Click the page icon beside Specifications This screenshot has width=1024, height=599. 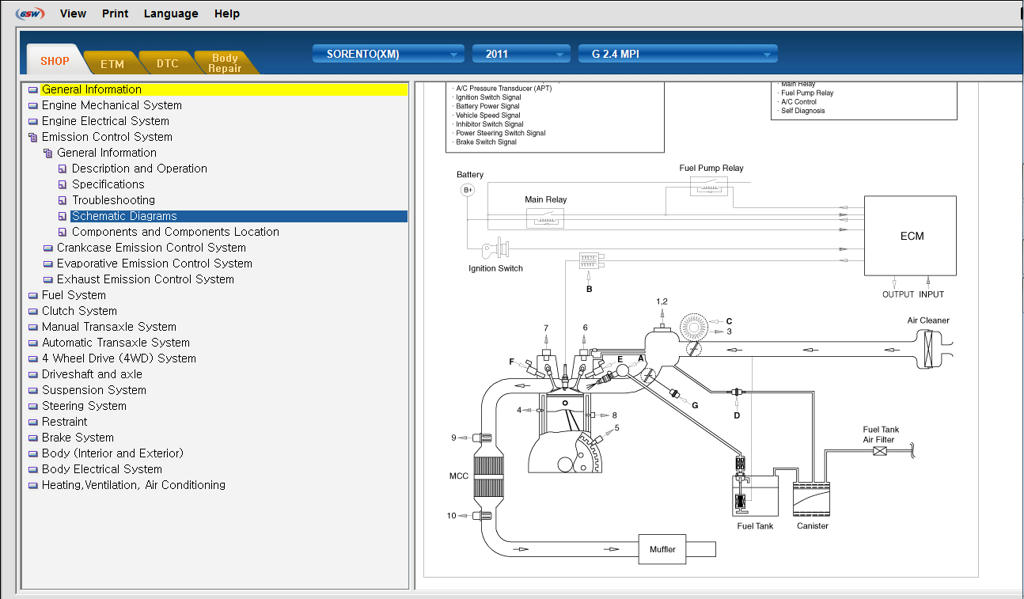pyautogui.click(x=63, y=185)
